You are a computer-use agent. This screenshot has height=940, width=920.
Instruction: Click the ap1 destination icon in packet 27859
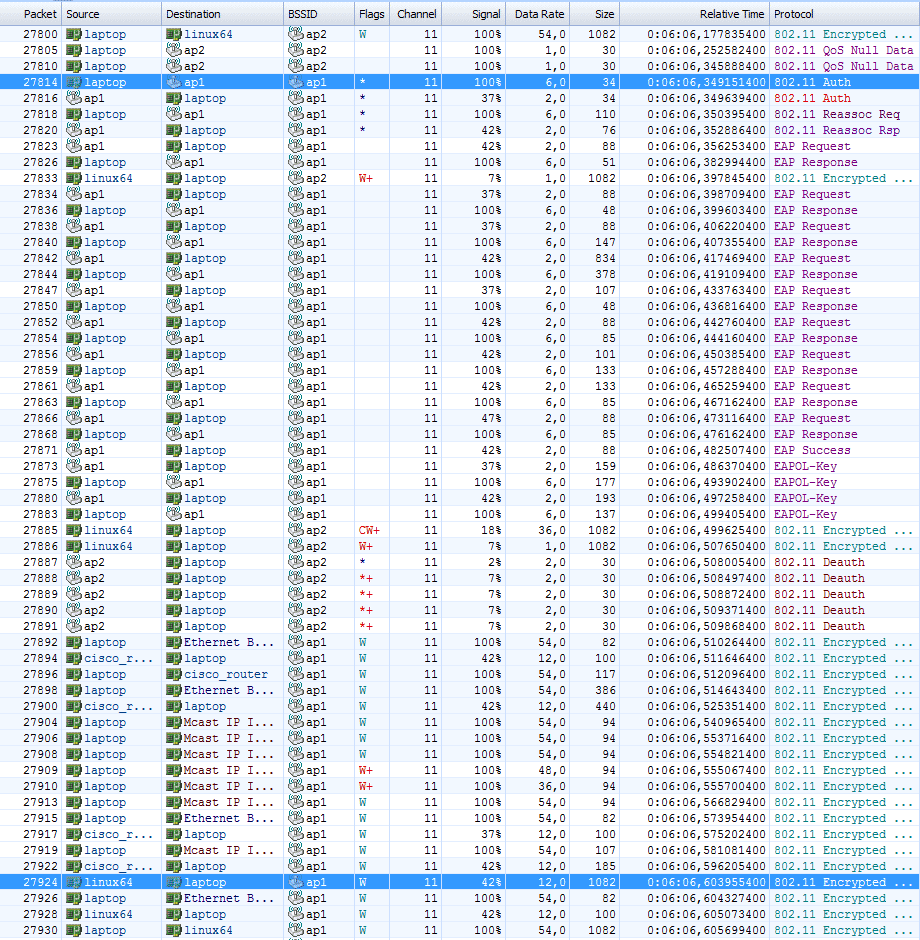(174, 370)
